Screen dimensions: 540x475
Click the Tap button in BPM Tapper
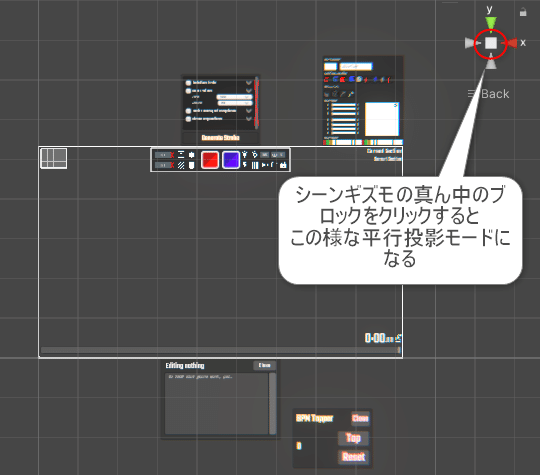(x=353, y=438)
